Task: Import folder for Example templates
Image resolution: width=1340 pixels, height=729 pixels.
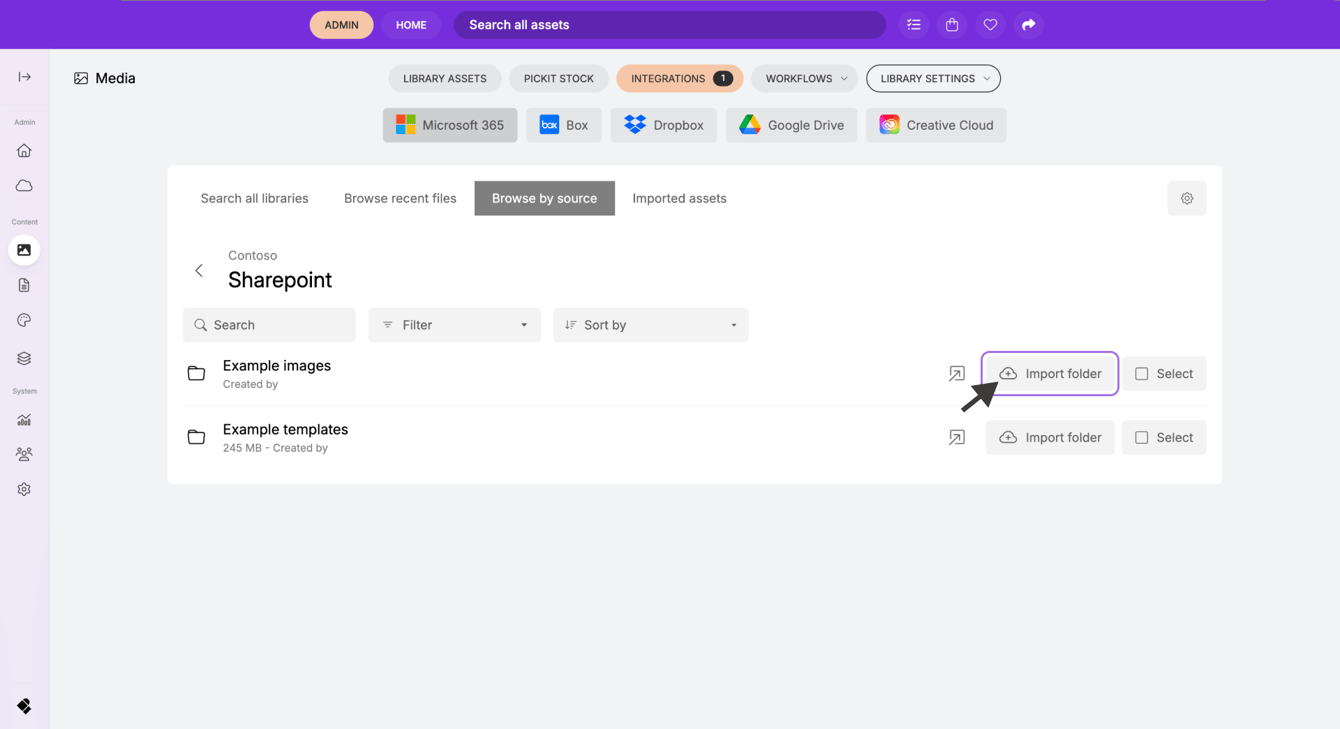Action: (1050, 438)
